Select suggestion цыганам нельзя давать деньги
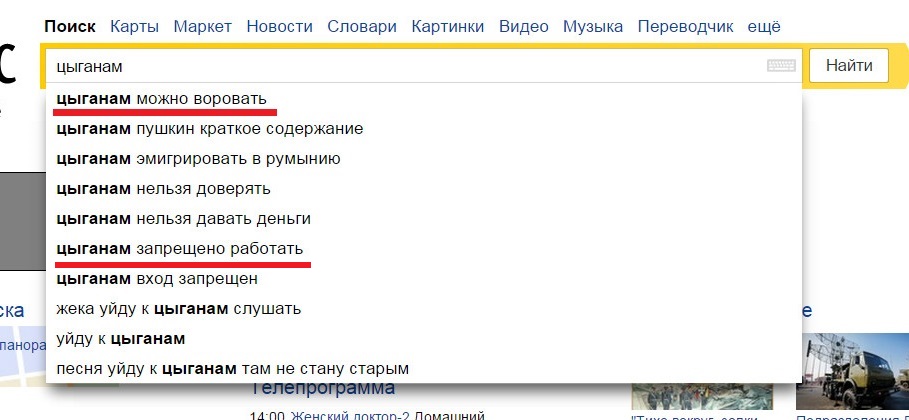Viewport: 909px width, 420px height. [x=424, y=219]
